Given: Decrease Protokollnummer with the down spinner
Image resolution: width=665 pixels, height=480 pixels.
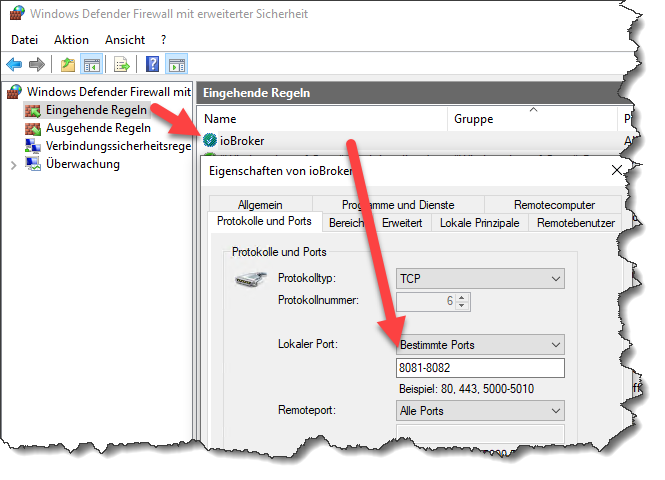Looking at the screenshot, I should coord(462,306).
